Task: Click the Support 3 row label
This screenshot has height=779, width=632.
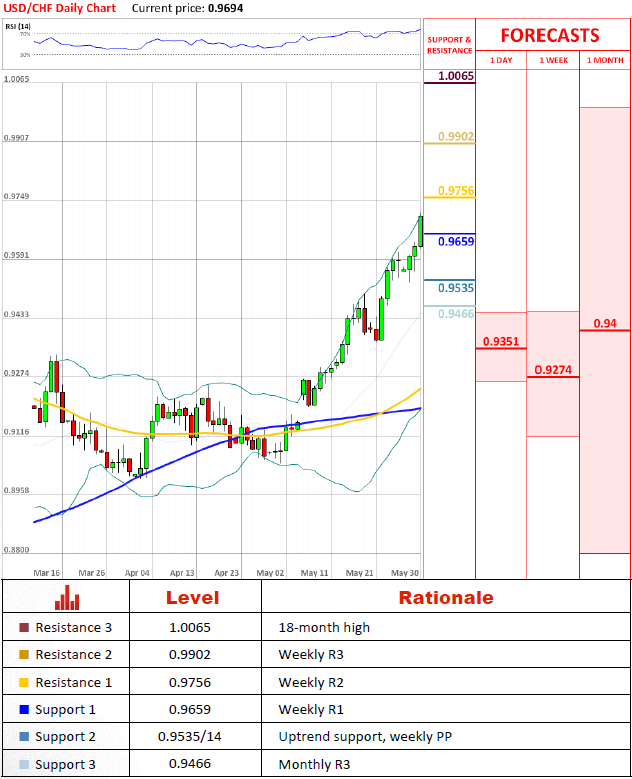Action: click(65, 764)
